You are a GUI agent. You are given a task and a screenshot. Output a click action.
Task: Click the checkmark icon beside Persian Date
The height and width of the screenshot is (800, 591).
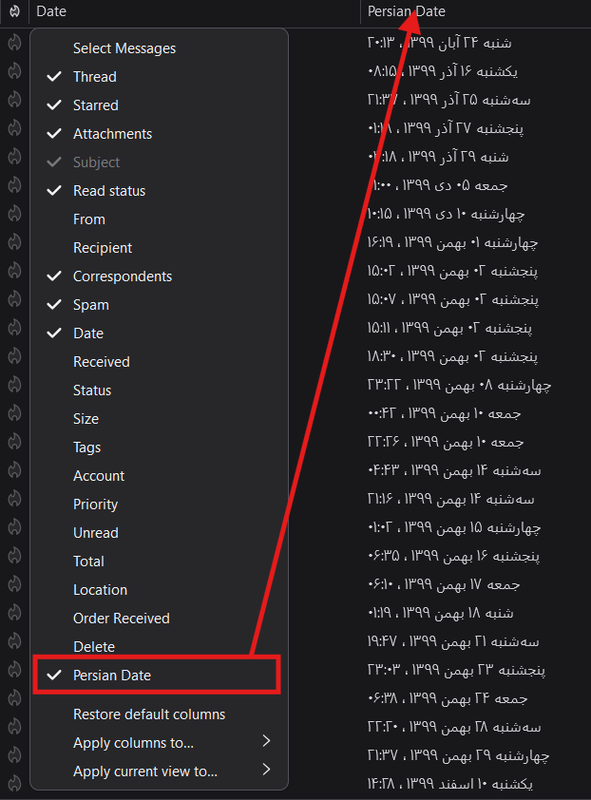point(54,675)
